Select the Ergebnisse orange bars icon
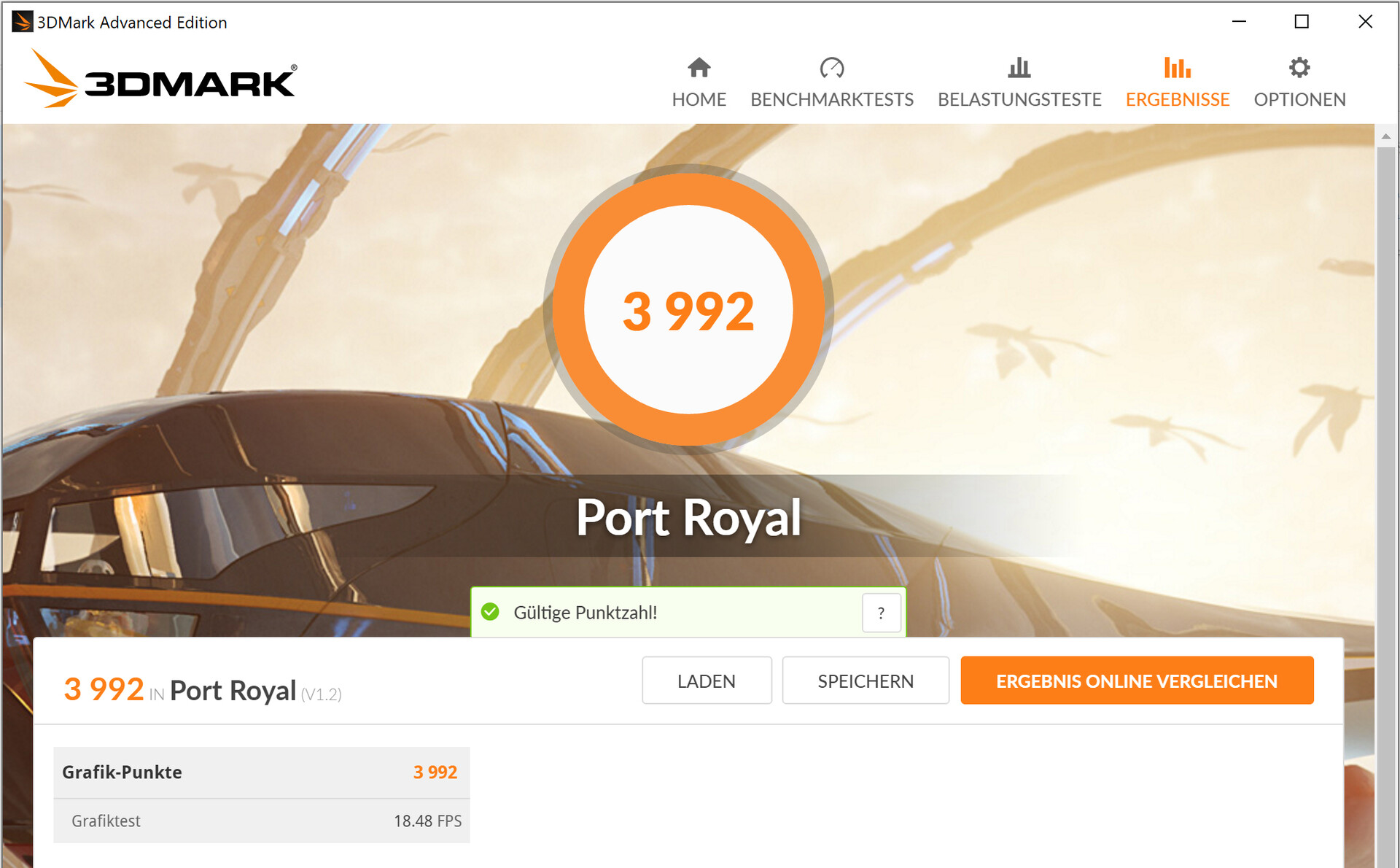Screen dimensions: 1400x868 pyautogui.click(x=1177, y=68)
